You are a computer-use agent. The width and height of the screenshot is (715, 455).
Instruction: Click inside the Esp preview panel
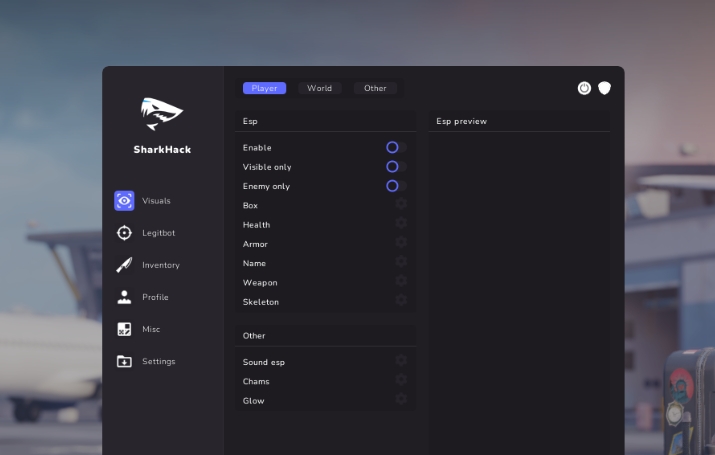coord(522,280)
